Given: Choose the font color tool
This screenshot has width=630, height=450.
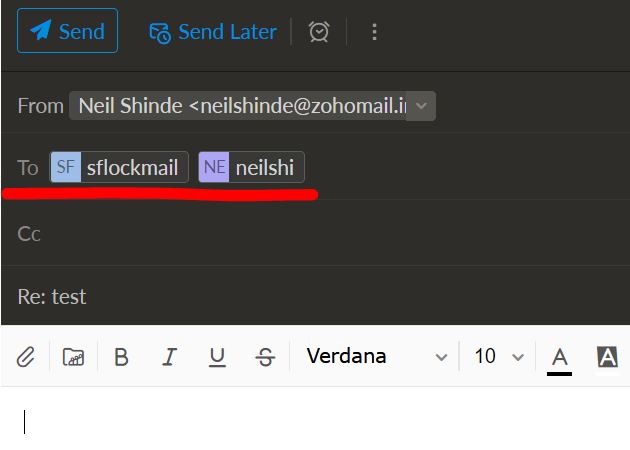Looking at the screenshot, I should click(559, 358).
